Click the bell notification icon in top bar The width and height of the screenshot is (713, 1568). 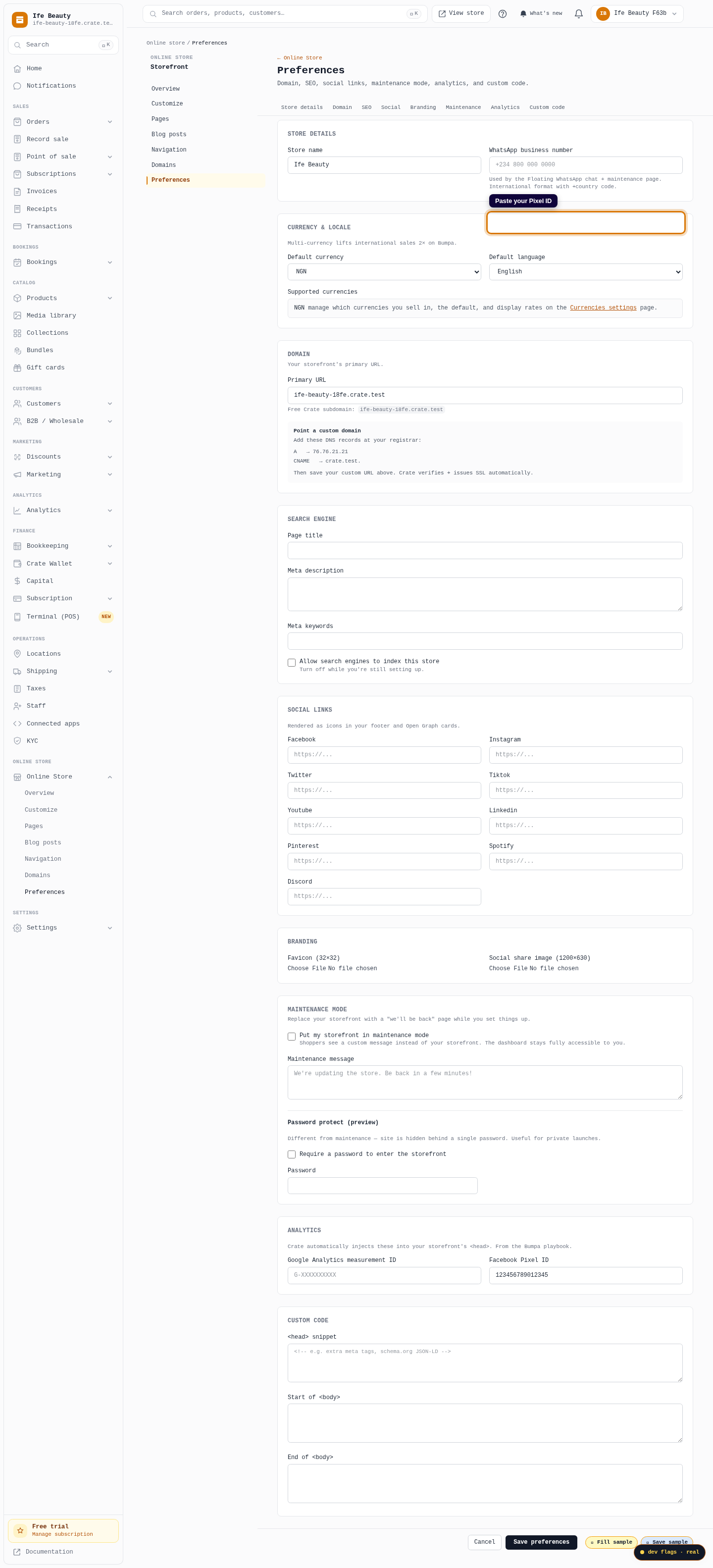pyautogui.click(x=578, y=13)
